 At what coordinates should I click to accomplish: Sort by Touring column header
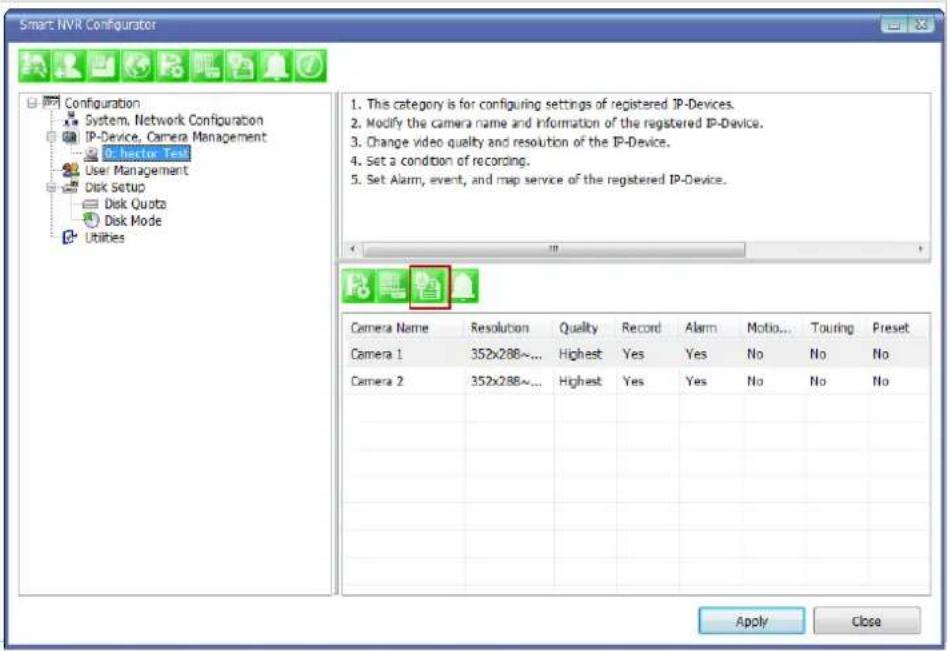836,328
